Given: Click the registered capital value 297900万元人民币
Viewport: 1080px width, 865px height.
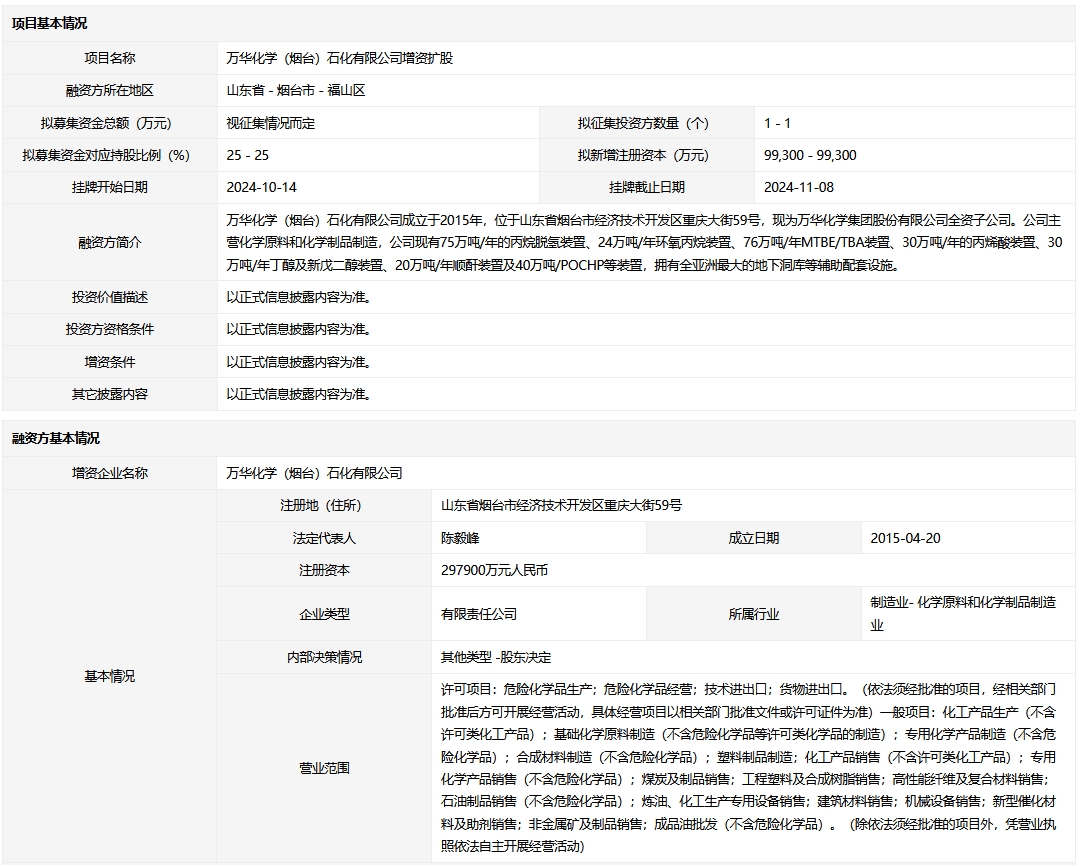Looking at the screenshot, I should click(x=495, y=570).
